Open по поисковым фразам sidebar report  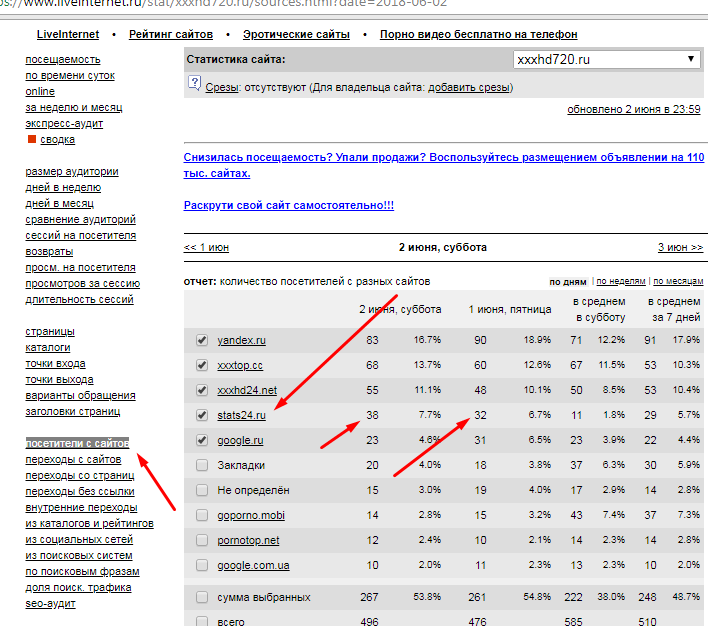[x=78, y=571]
